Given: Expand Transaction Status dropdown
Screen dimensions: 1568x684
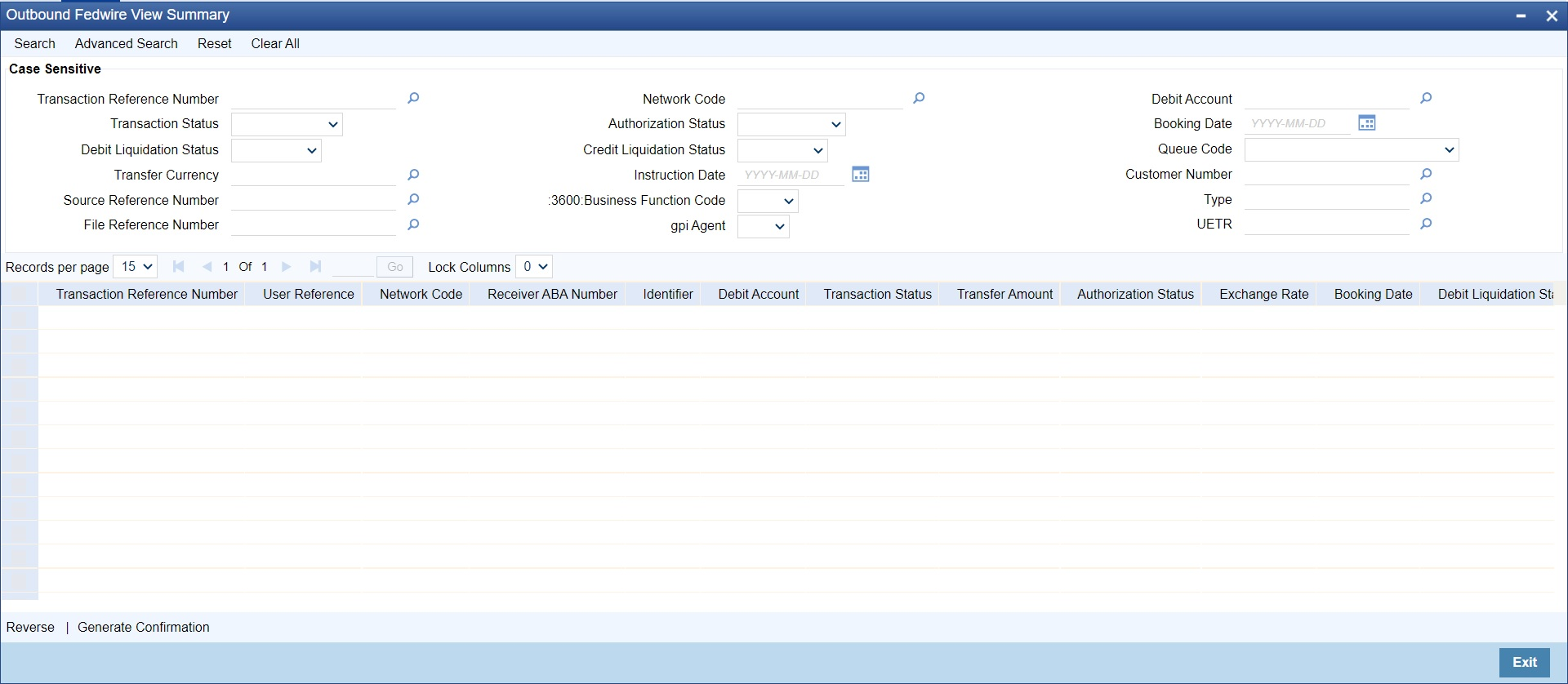Looking at the screenshot, I should coord(287,124).
